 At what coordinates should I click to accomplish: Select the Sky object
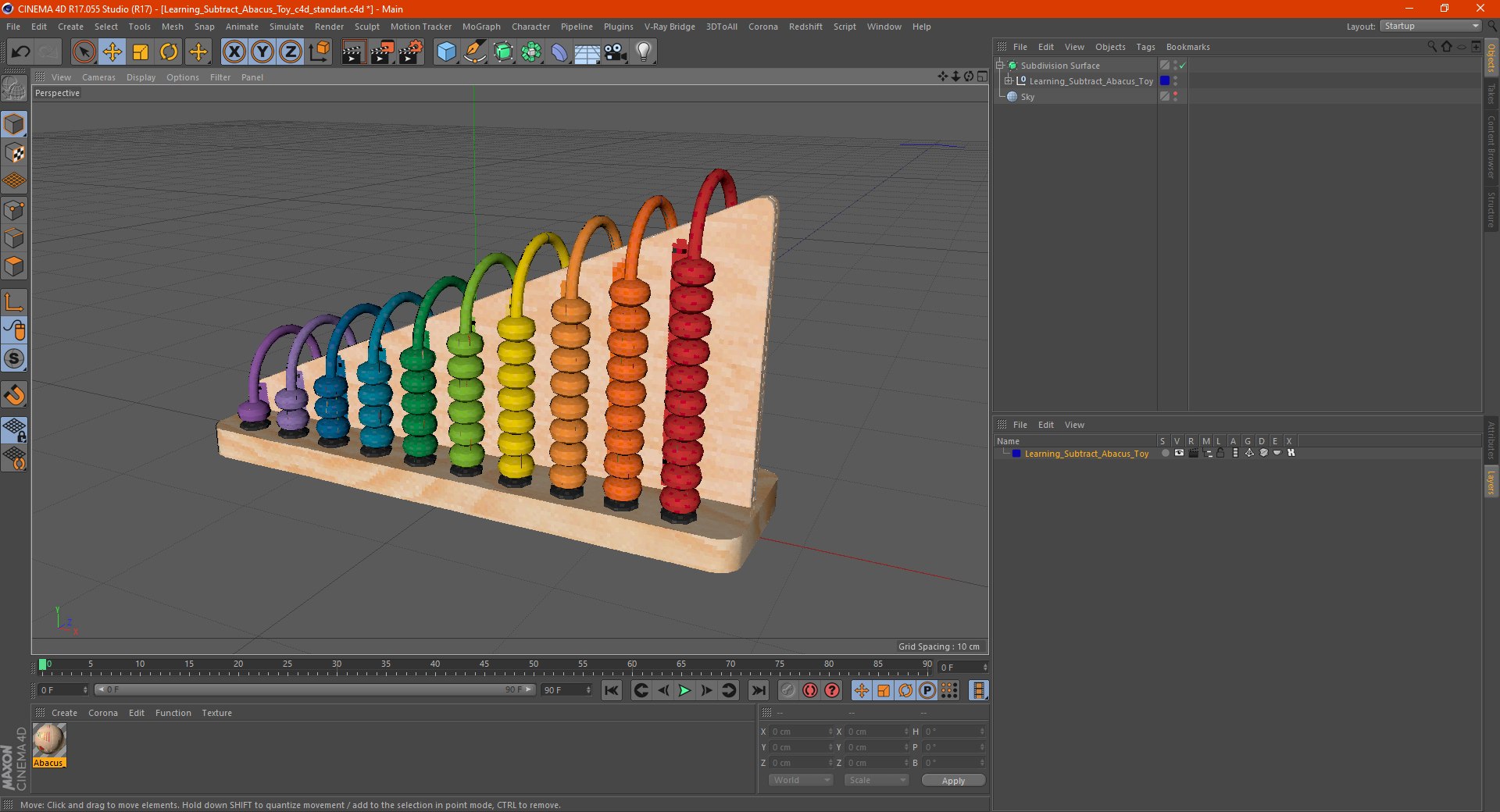pyautogui.click(x=1027, y=97)
